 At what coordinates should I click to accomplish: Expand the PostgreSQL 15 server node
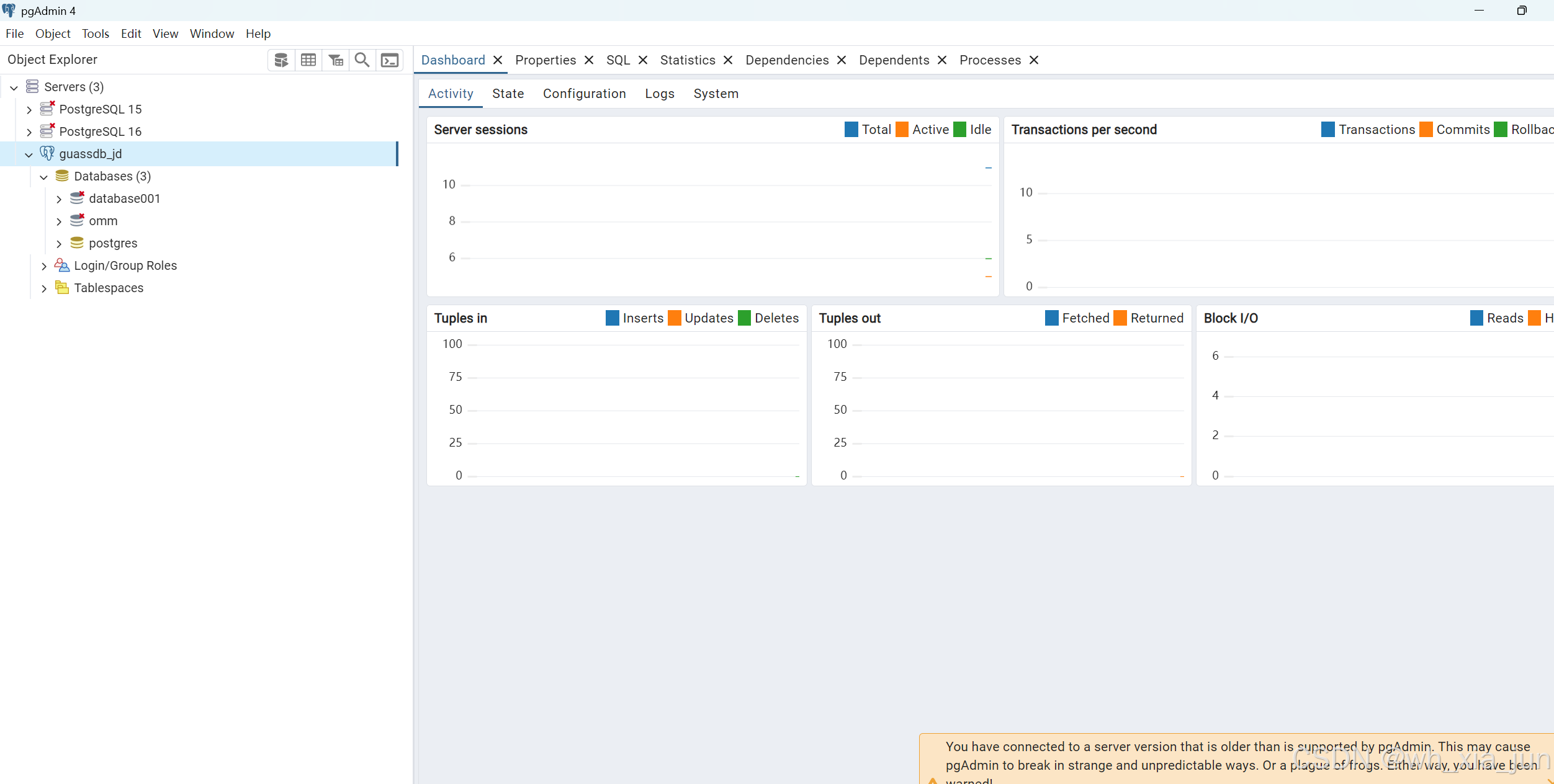pos(29,110)
